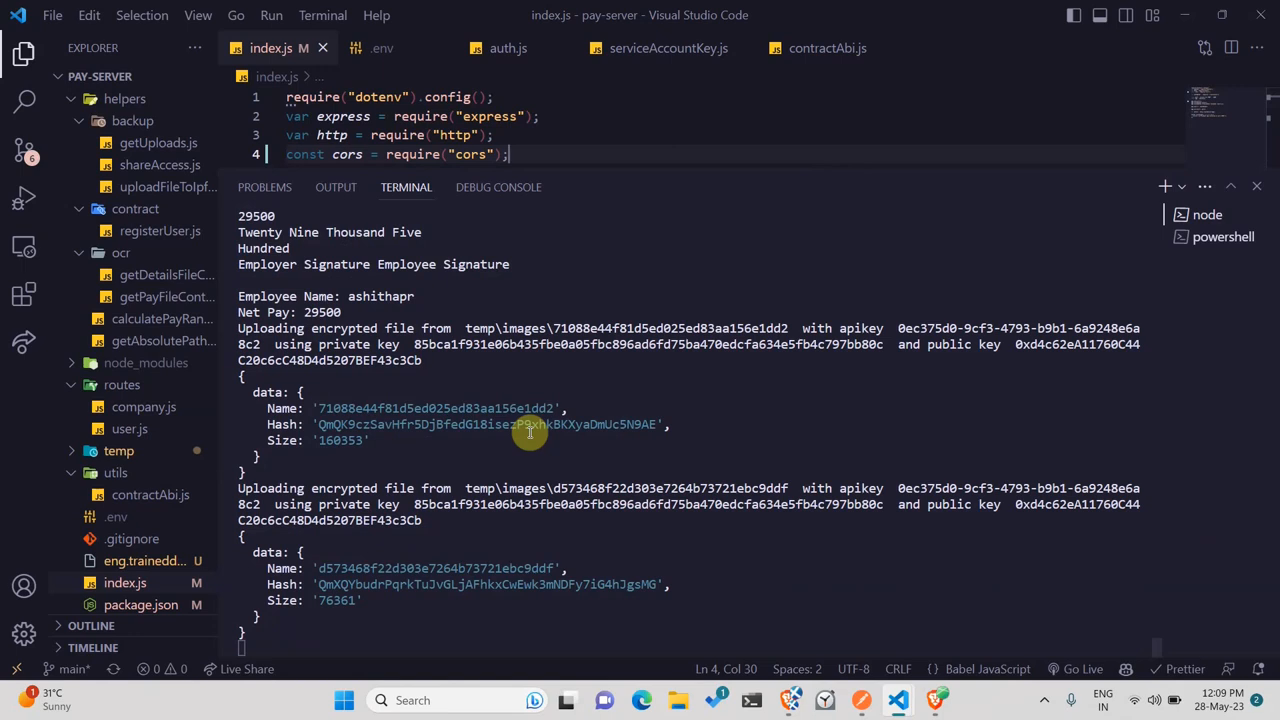Collapse the utils folder

coord(134,473)
